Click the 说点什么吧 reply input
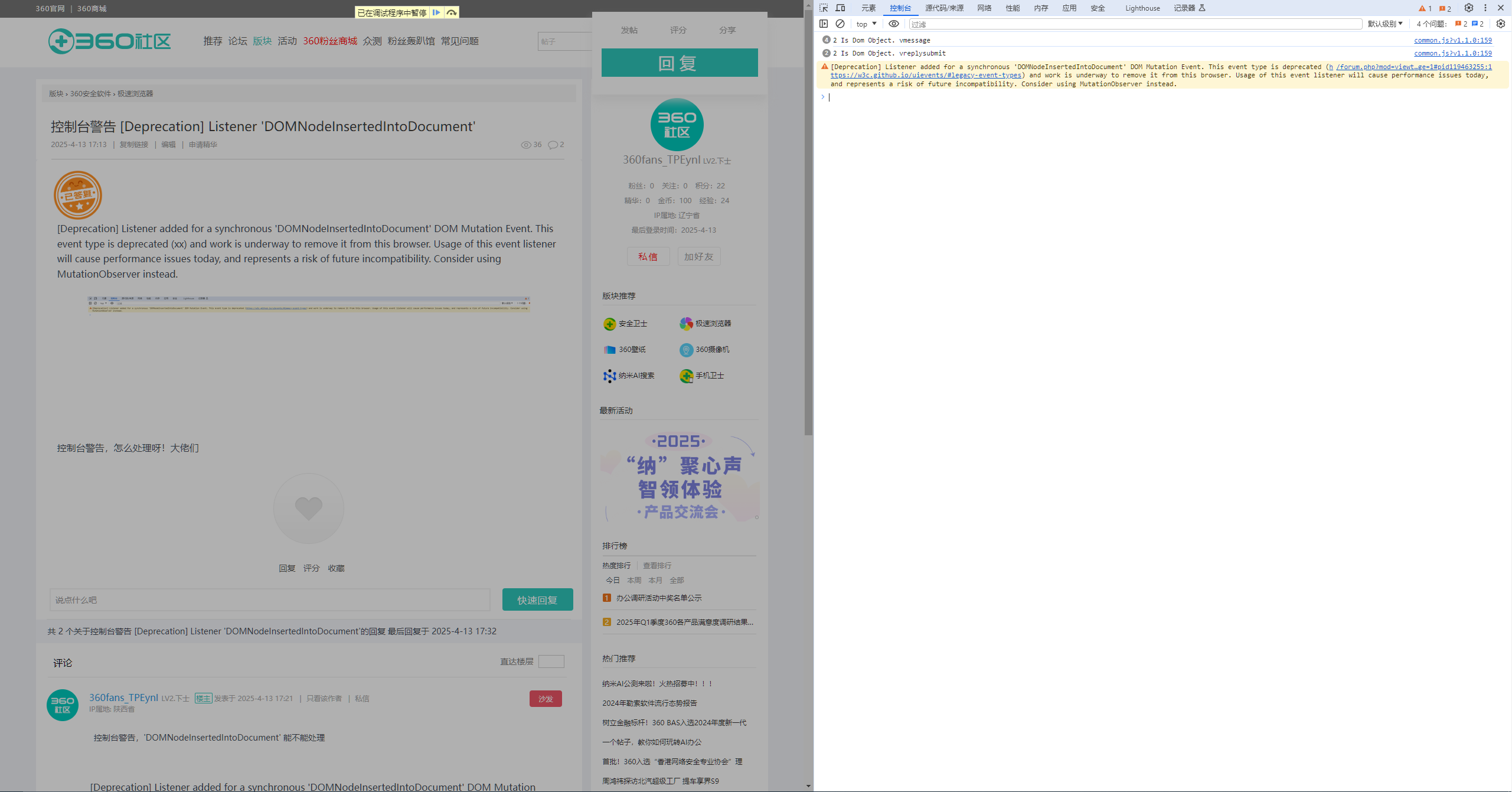1512x792 pixels. tap(270, 599)
